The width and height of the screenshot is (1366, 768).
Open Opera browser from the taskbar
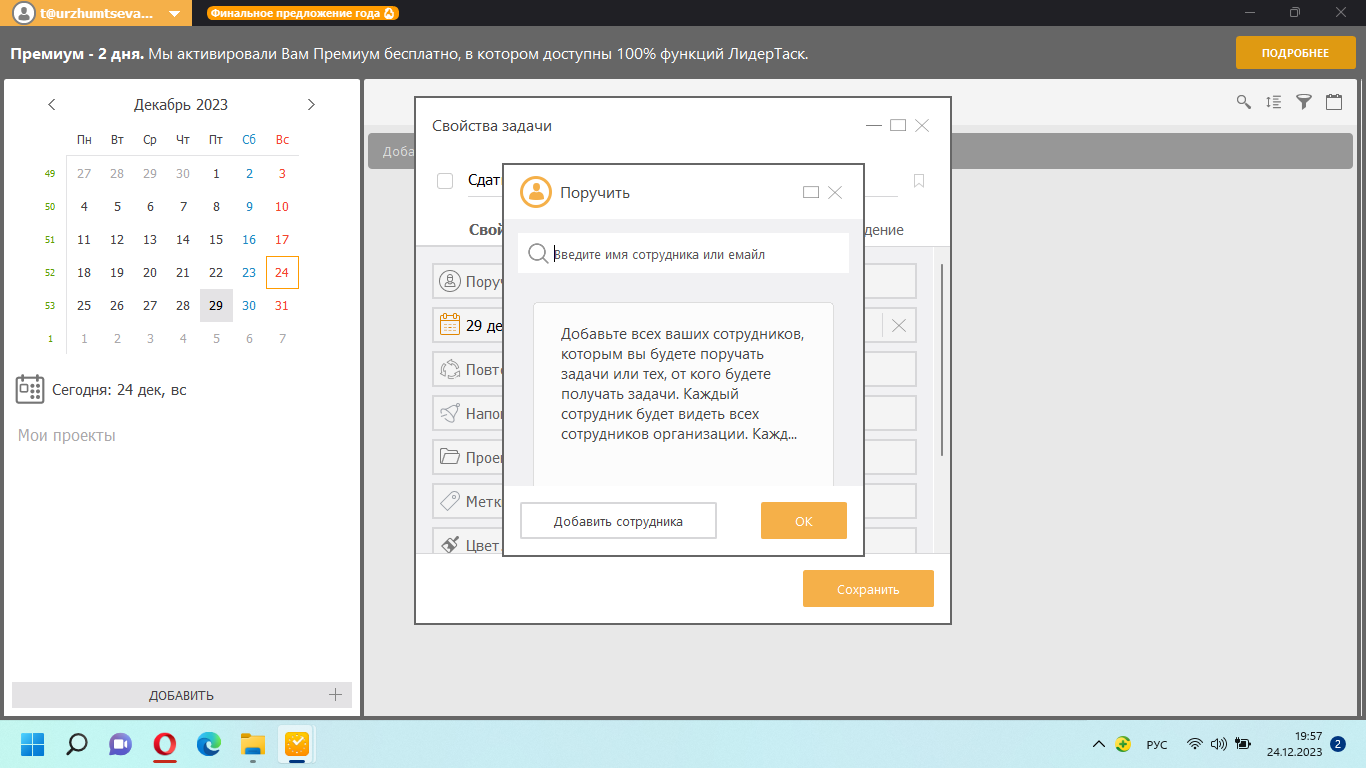(x=165, y=744)
